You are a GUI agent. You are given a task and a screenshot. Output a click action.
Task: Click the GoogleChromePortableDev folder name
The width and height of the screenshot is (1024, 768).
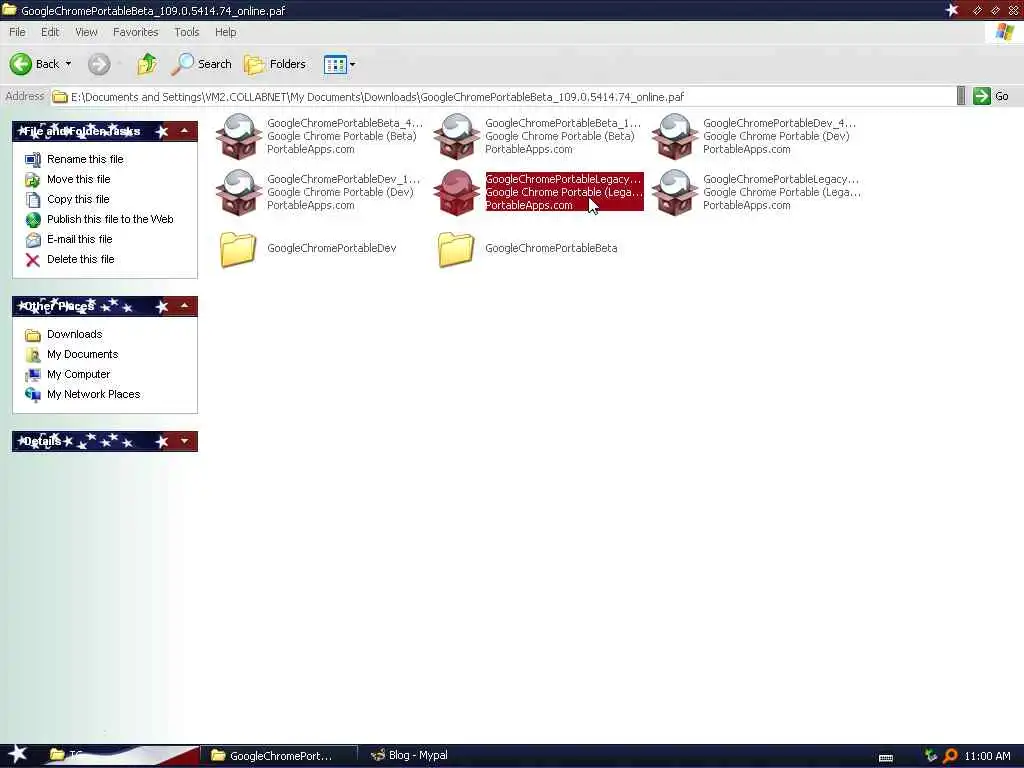click(331, 248)
